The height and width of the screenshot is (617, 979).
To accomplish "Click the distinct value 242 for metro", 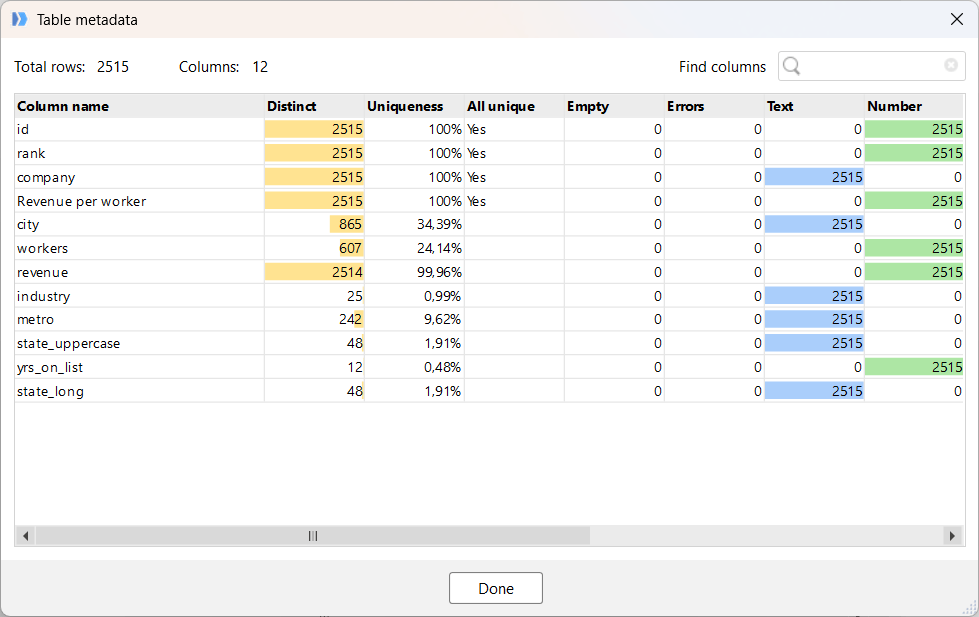I will (x=350, y=320).
